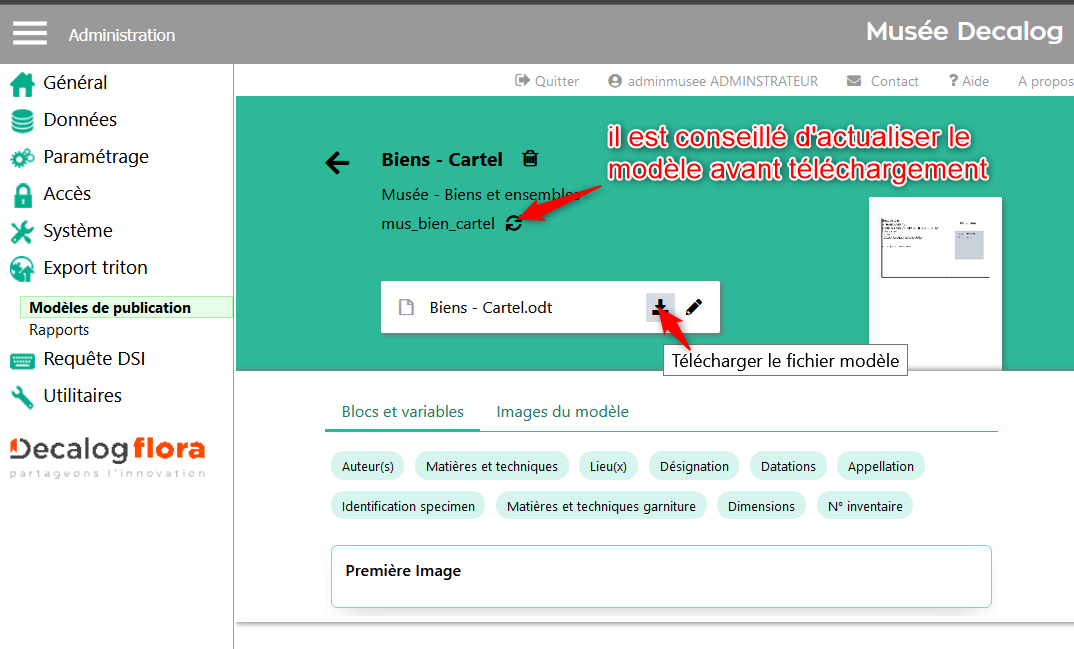This screenshot has height=649, width=1074.
Task: Click the Export triton globe icon
Action: (x=22, y=269)
